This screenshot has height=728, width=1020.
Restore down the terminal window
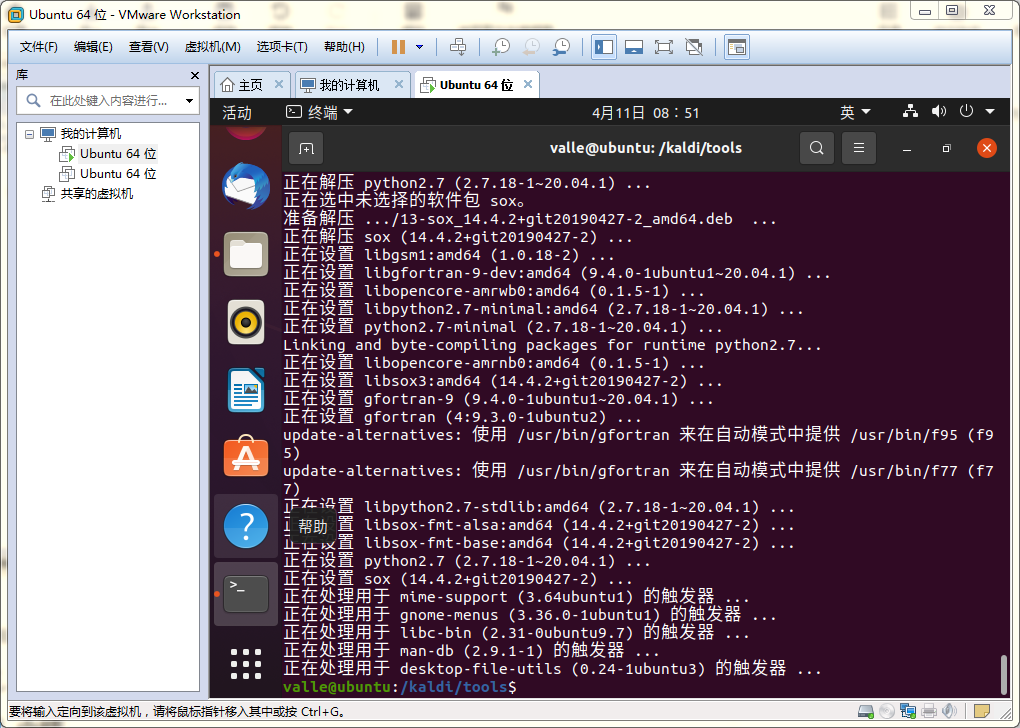(946, 149)
